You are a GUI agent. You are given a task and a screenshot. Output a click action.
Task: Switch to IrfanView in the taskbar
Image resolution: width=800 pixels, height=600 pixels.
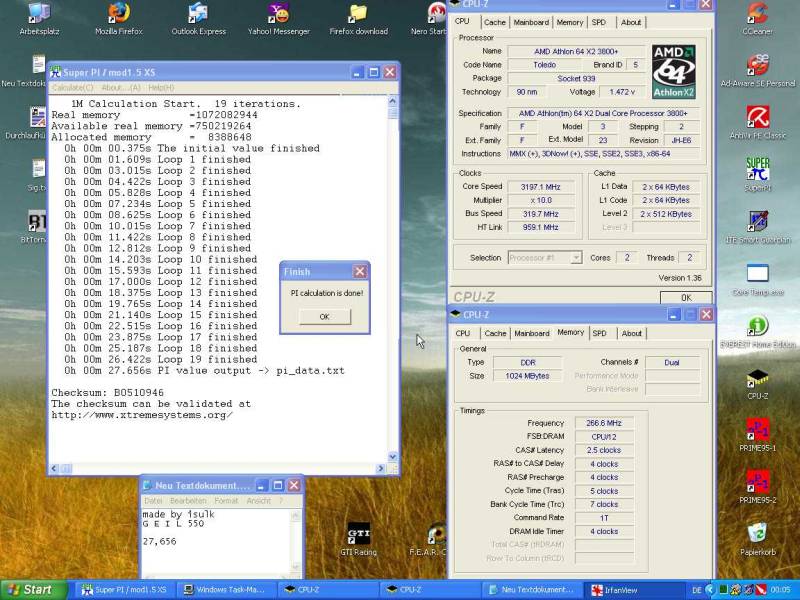(632, 590)
